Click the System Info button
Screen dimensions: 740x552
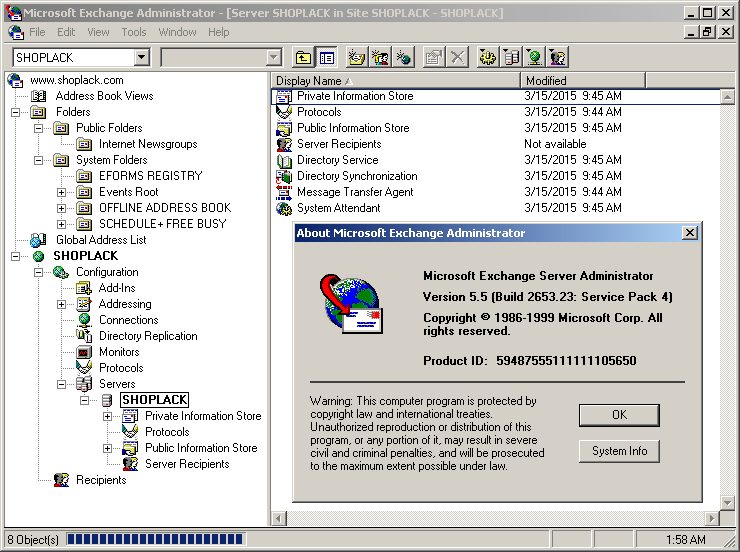(x=619, y=451)
